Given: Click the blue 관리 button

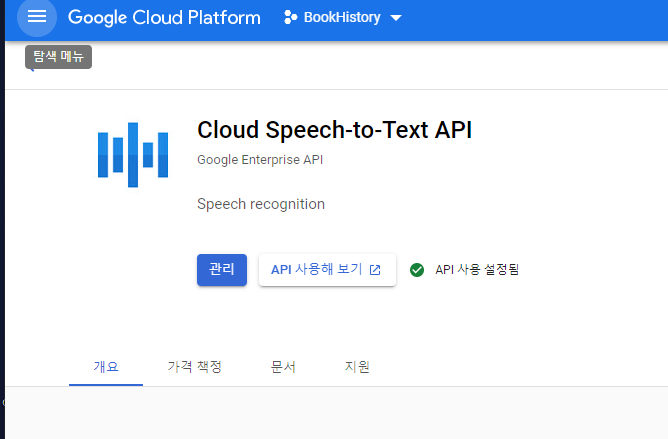Looking at the screenshot, I should point(222,270).
